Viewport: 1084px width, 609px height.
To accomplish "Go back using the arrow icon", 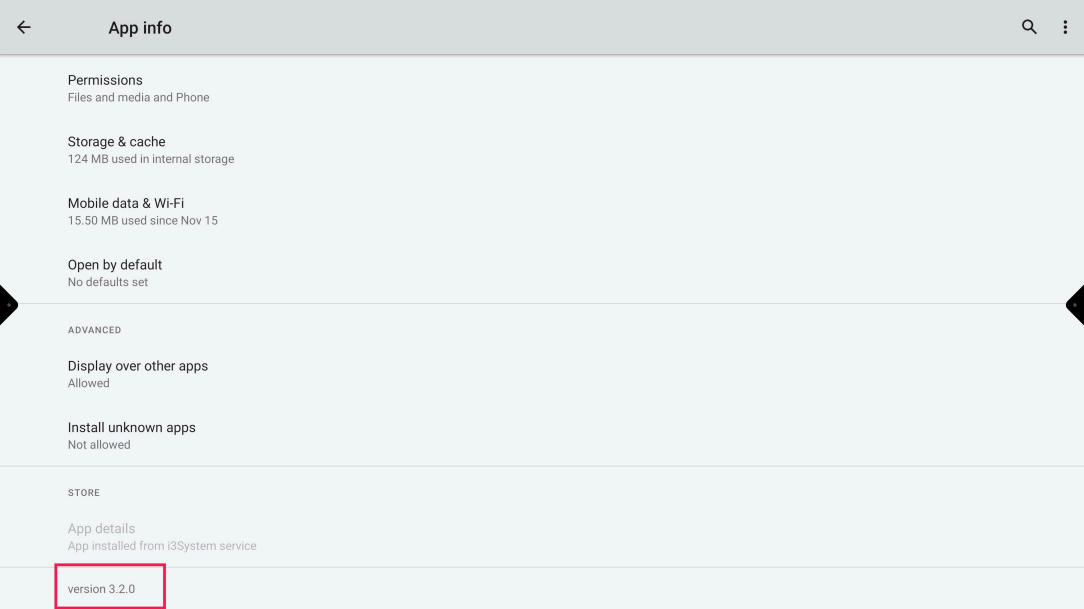I will tap(24, 28).
